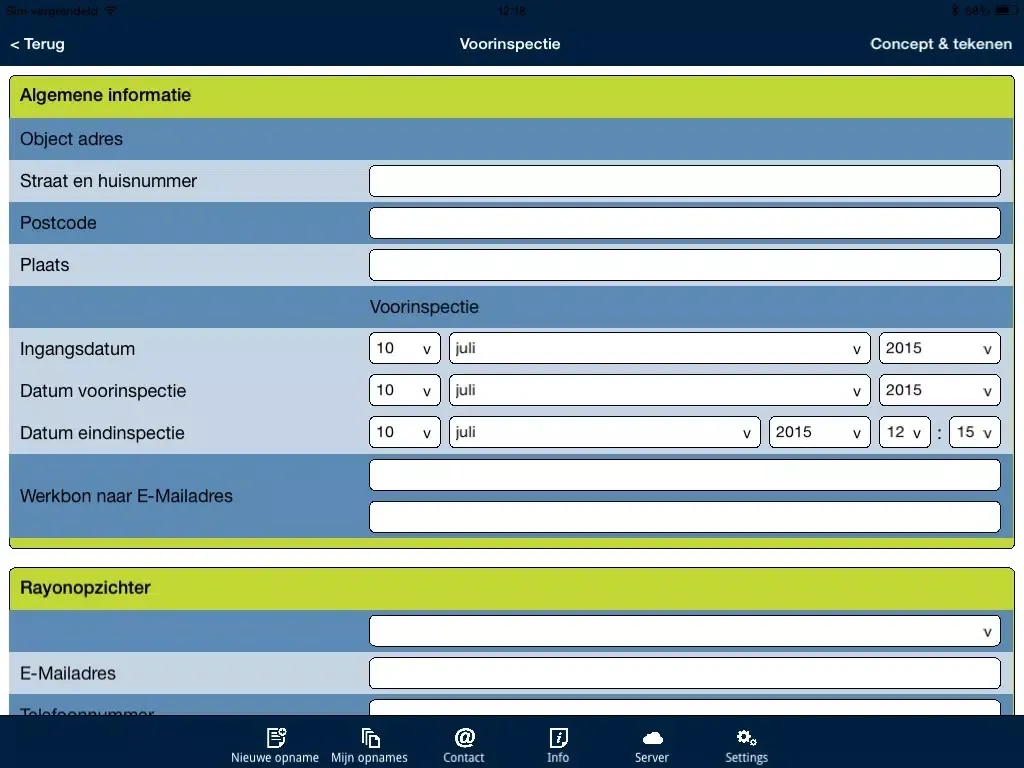The height and width of the screenshot is (768, 1024).
Task: Click the Datum voorinspectie label
Action: click(x=103, y=391)
